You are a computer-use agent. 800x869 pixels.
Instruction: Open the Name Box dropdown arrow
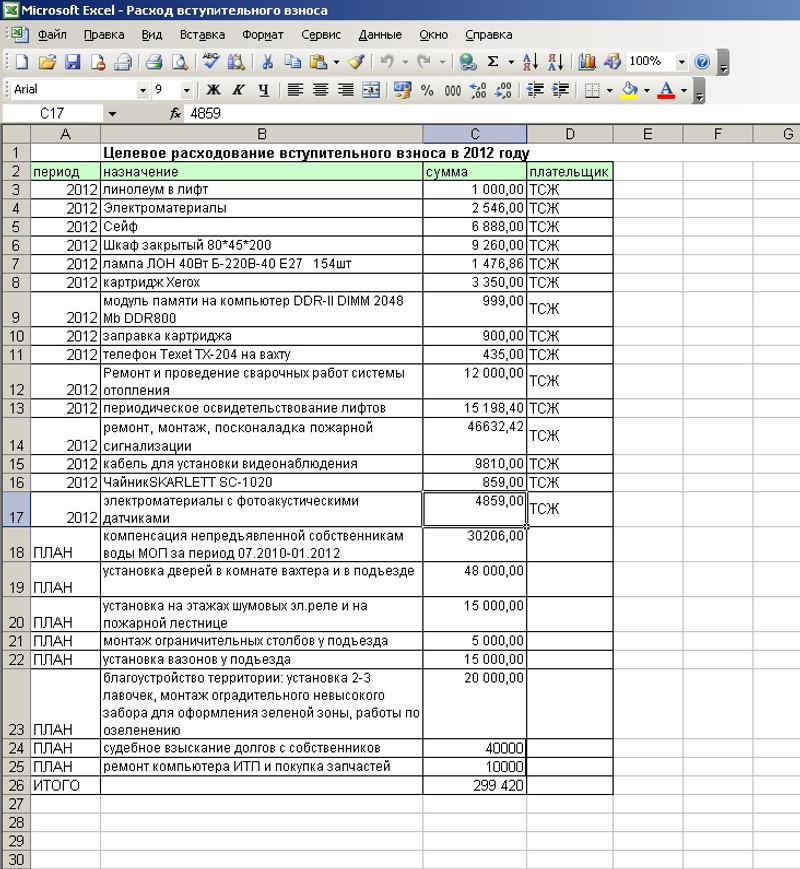(111, 114)
